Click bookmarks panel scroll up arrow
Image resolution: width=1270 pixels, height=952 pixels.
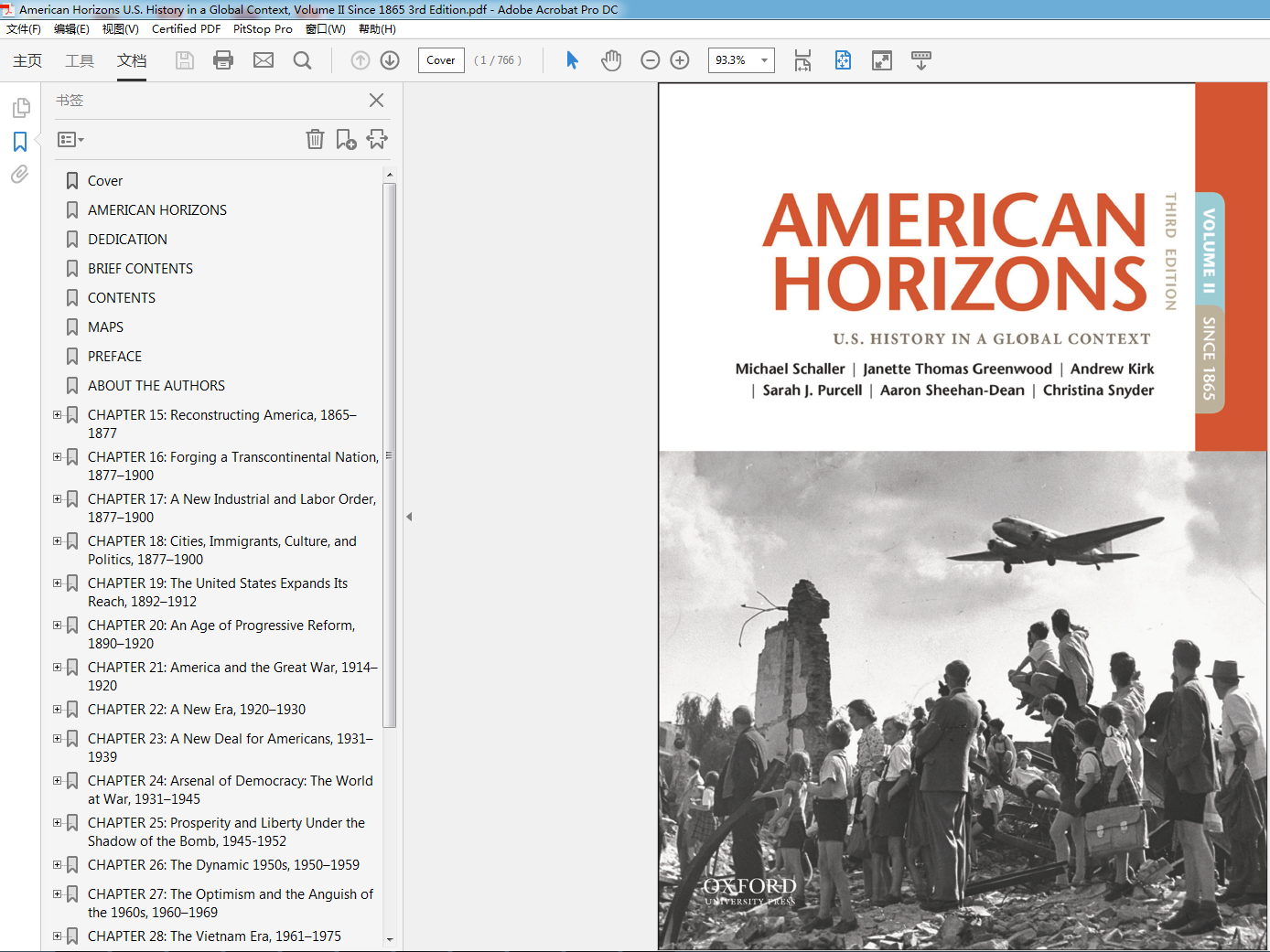click(390, 174)
